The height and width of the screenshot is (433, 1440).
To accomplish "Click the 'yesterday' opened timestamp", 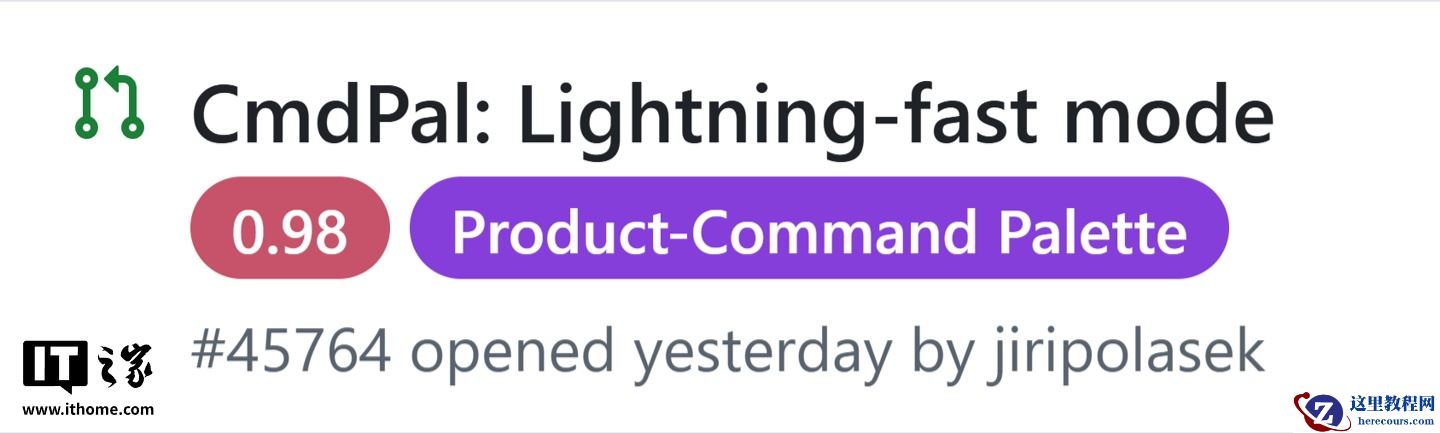I will pos(761,353).
